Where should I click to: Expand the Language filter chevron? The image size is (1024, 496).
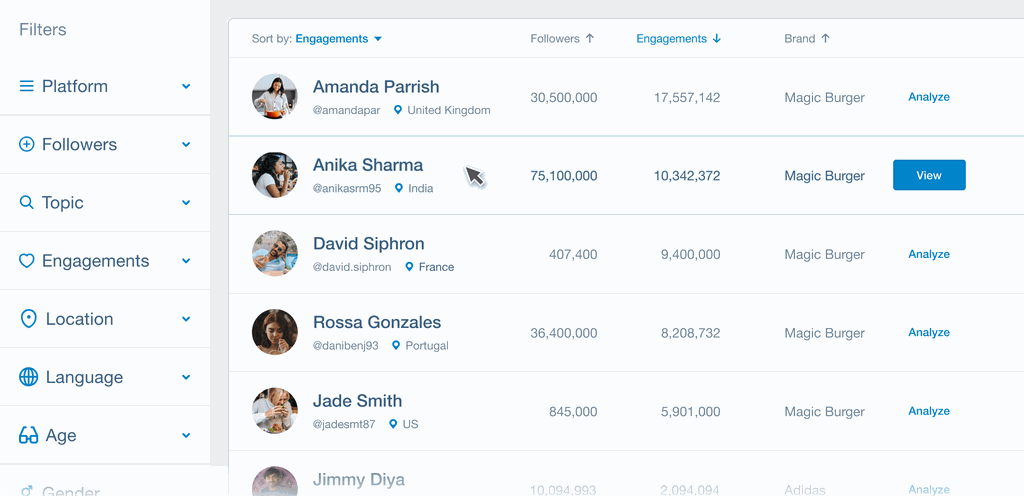(186, 377)
